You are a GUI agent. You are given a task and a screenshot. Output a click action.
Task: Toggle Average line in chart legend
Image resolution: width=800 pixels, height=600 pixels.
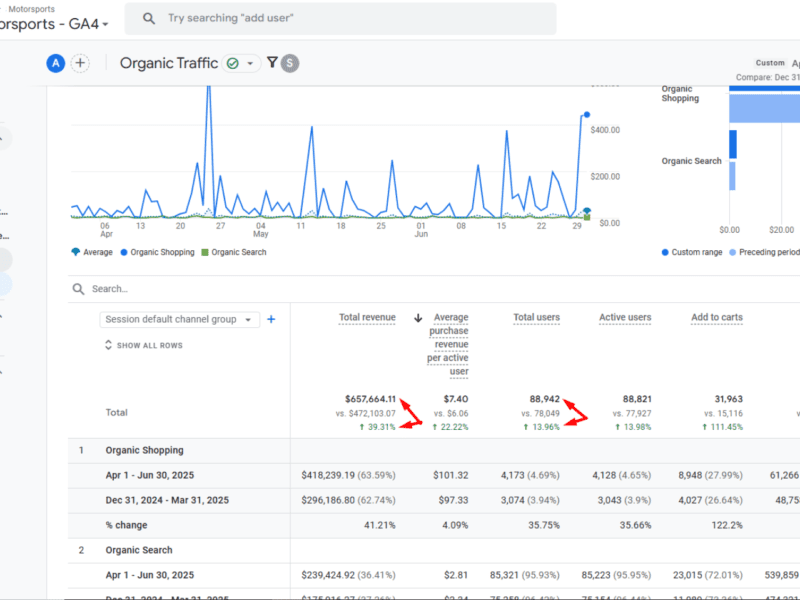(x=92, y=252)
